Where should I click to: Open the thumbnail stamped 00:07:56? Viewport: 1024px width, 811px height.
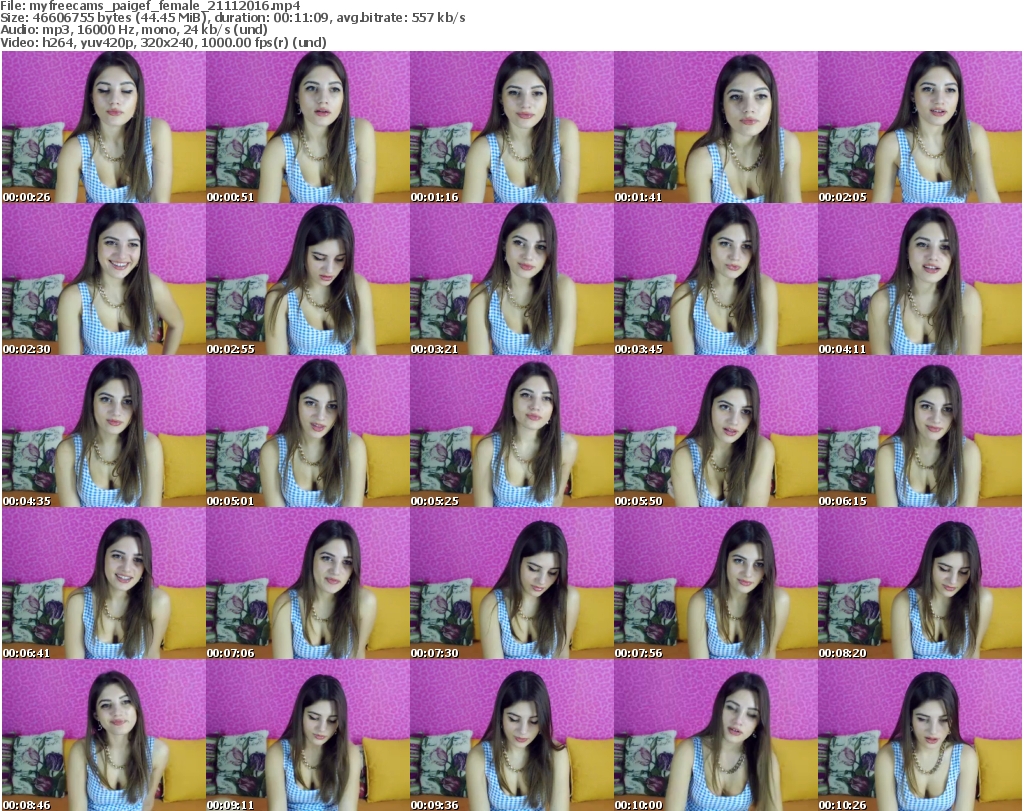pos(716,583)
